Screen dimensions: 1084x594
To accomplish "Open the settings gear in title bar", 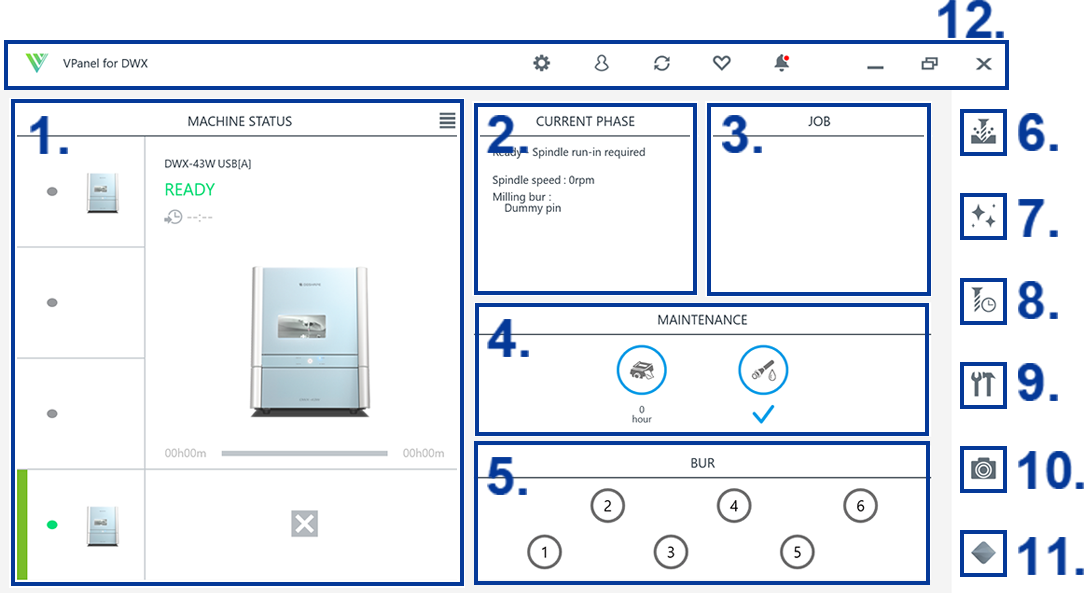I will coord(541,64).
